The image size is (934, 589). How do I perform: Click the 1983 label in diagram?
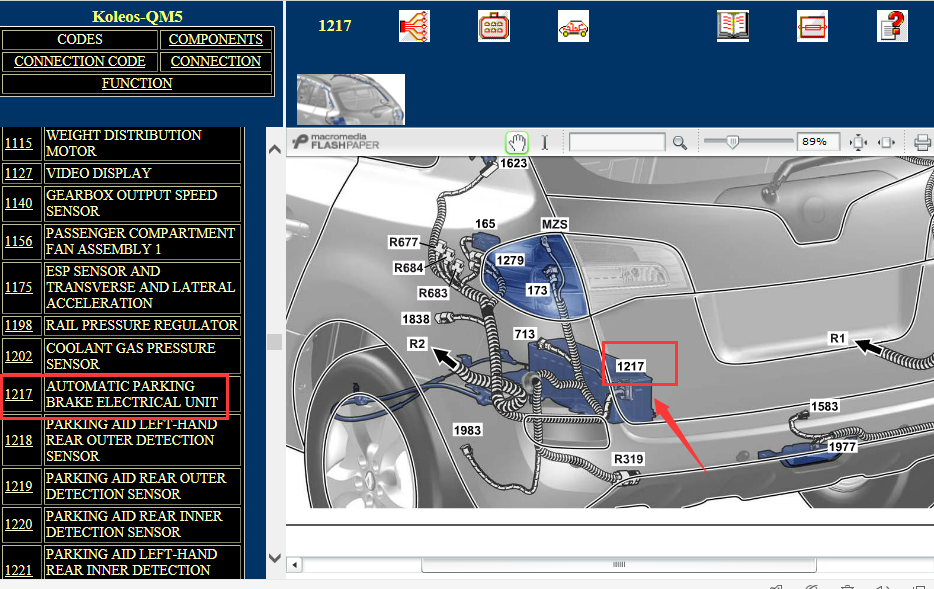tap(467, 430)
